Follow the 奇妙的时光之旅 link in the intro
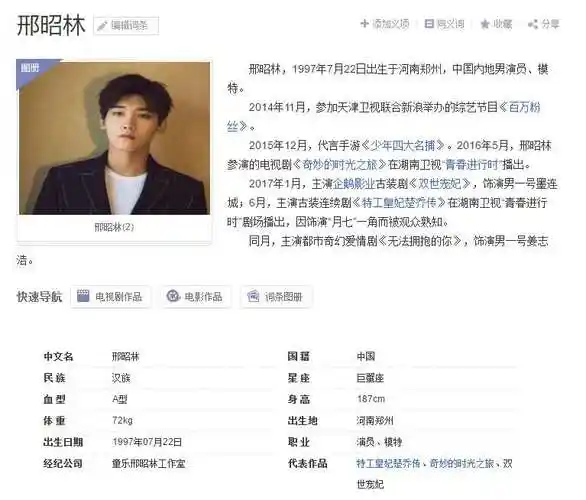 (340, 164)
